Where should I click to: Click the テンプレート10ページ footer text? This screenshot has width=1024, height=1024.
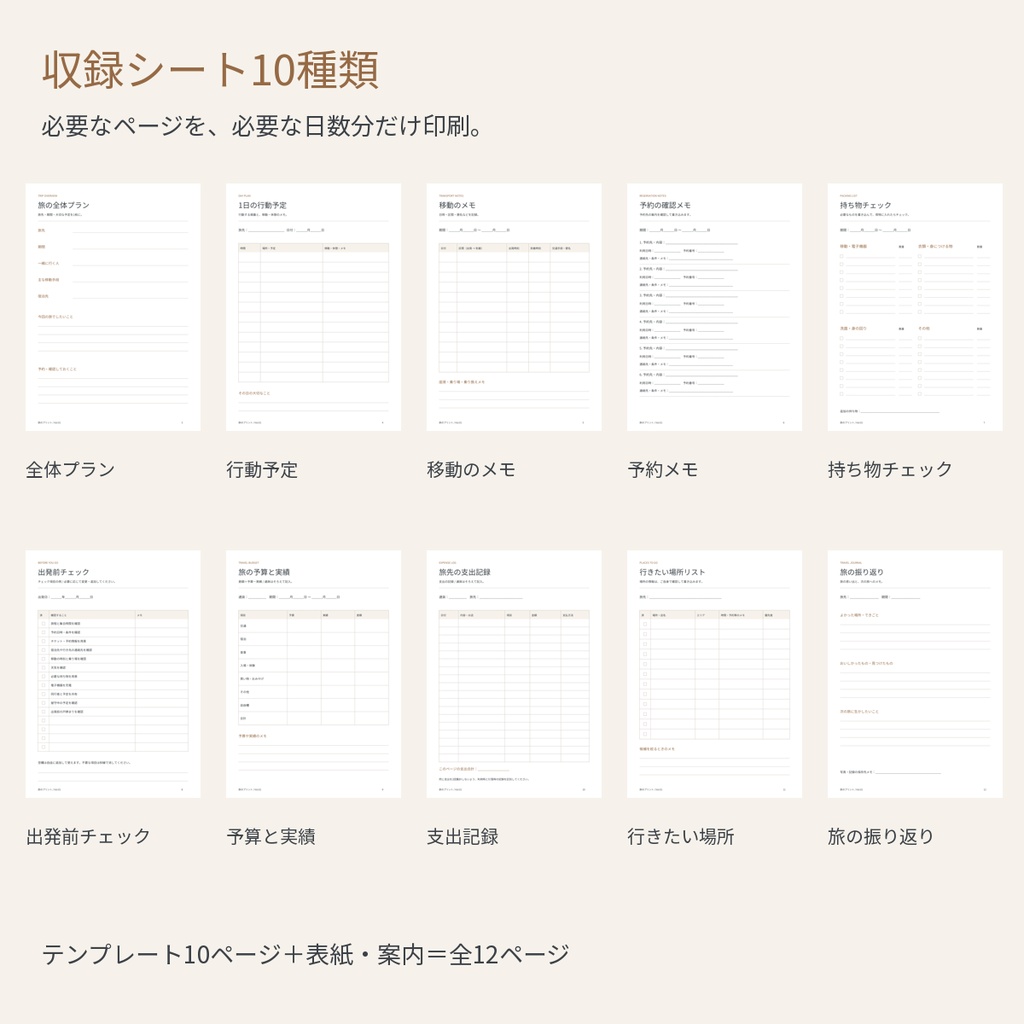point(306,955)
